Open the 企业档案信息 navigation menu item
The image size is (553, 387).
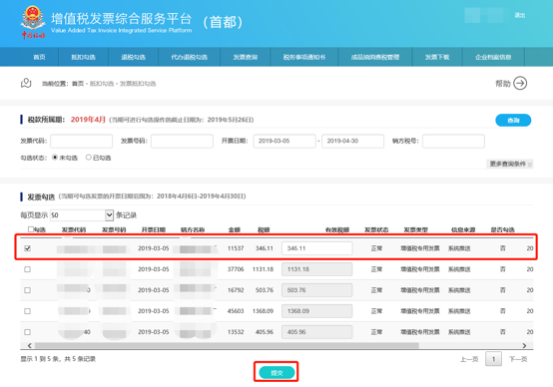pyautogui.click(x=493, y=57)
